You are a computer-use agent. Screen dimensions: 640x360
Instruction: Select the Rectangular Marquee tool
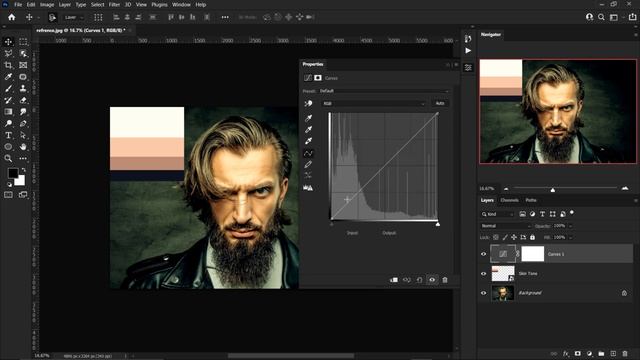[x=23, y=42]
